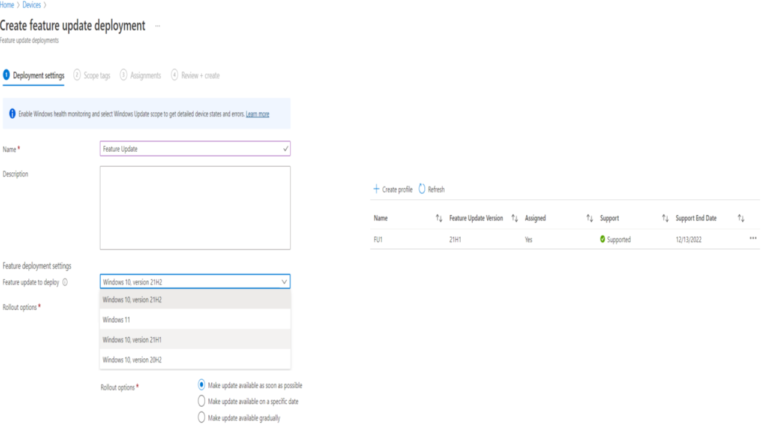The height and width of the screenshot is (432, 768).
Task: Click the Description text area
Action: pyautogui.click(x=195, y=208)
